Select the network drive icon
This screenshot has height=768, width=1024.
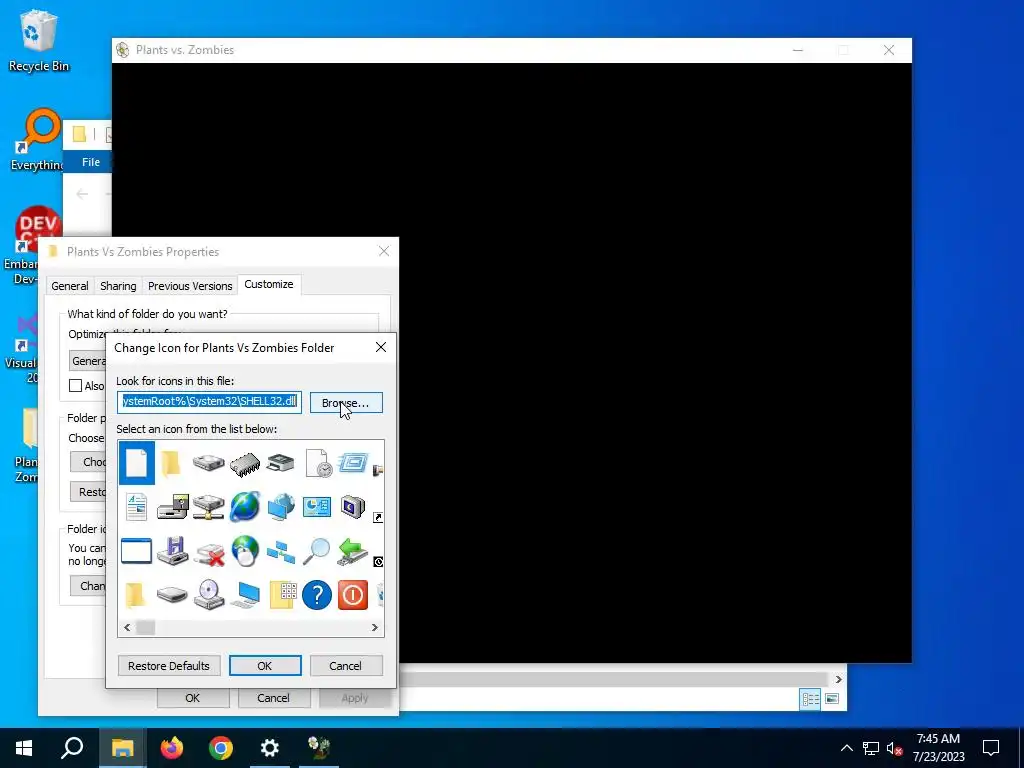click(208, 507)
